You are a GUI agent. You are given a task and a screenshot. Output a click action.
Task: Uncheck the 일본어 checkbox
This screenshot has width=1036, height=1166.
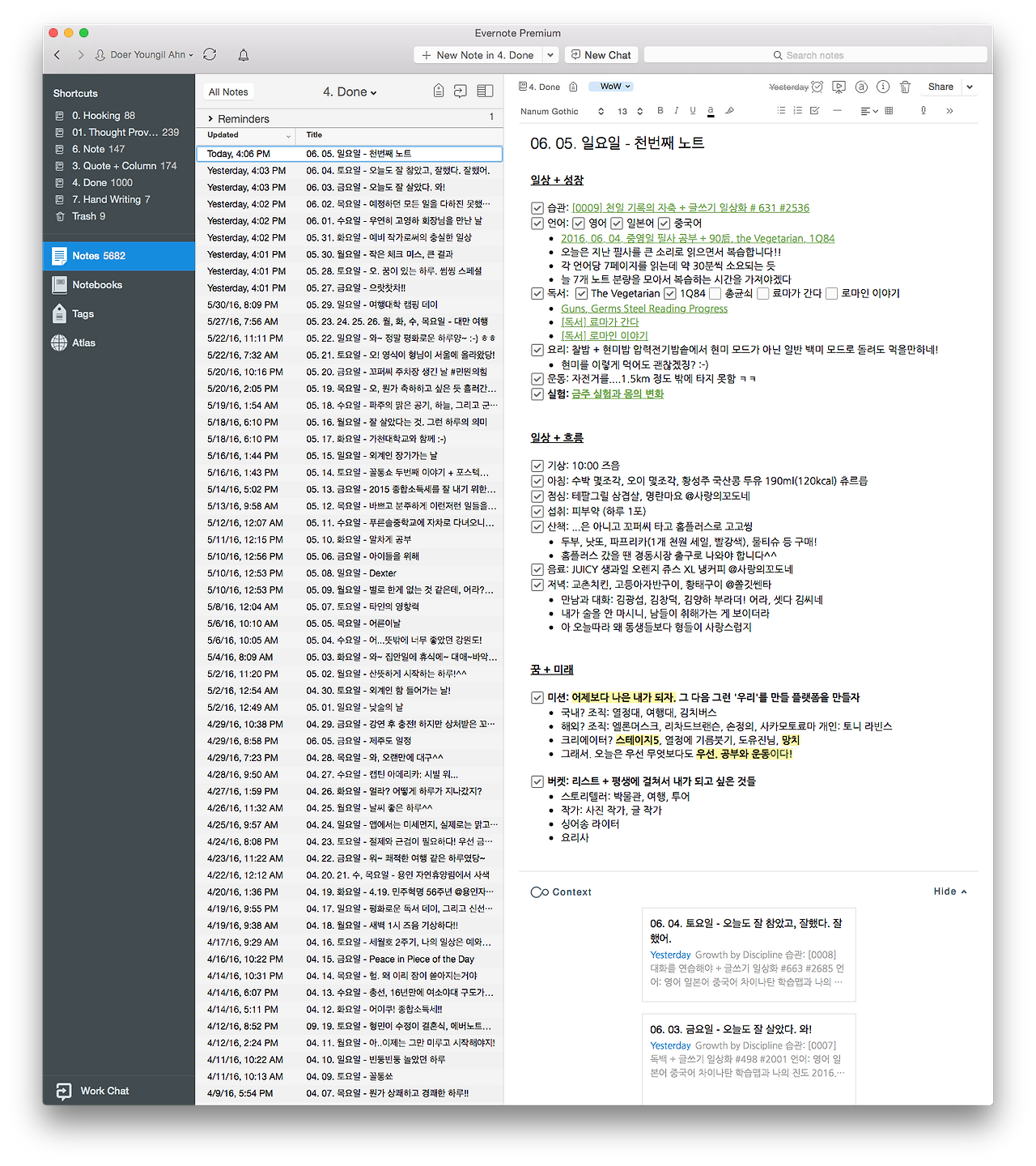pos(617,223)
